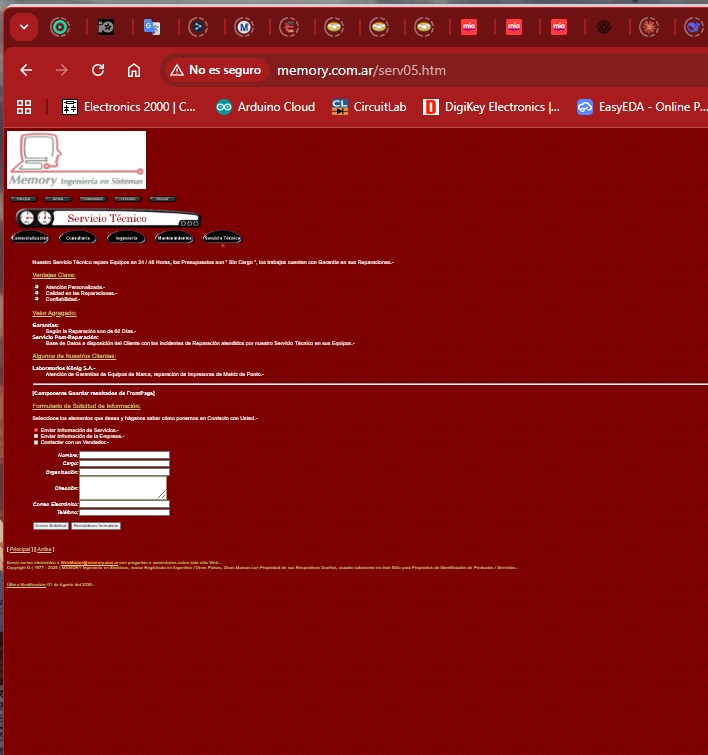Click the 'Valor Agregado:' heading text
Image resolution: width=708 pixels, height=755 pixels.
click(x=54, y=313)
